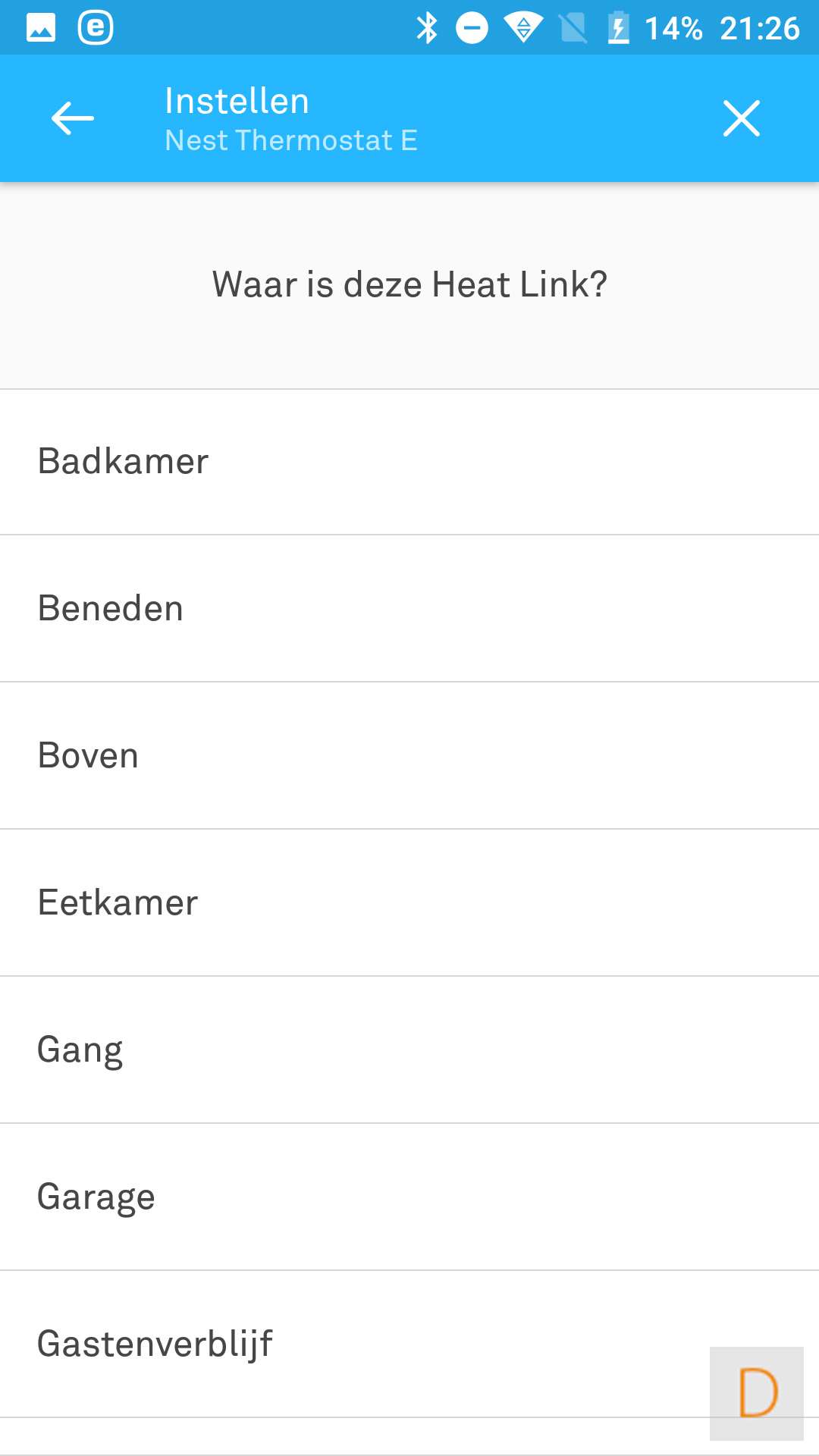The image size is (819, 1456).
Task: Choose Beneden from the list
Action: coord(409,609)
